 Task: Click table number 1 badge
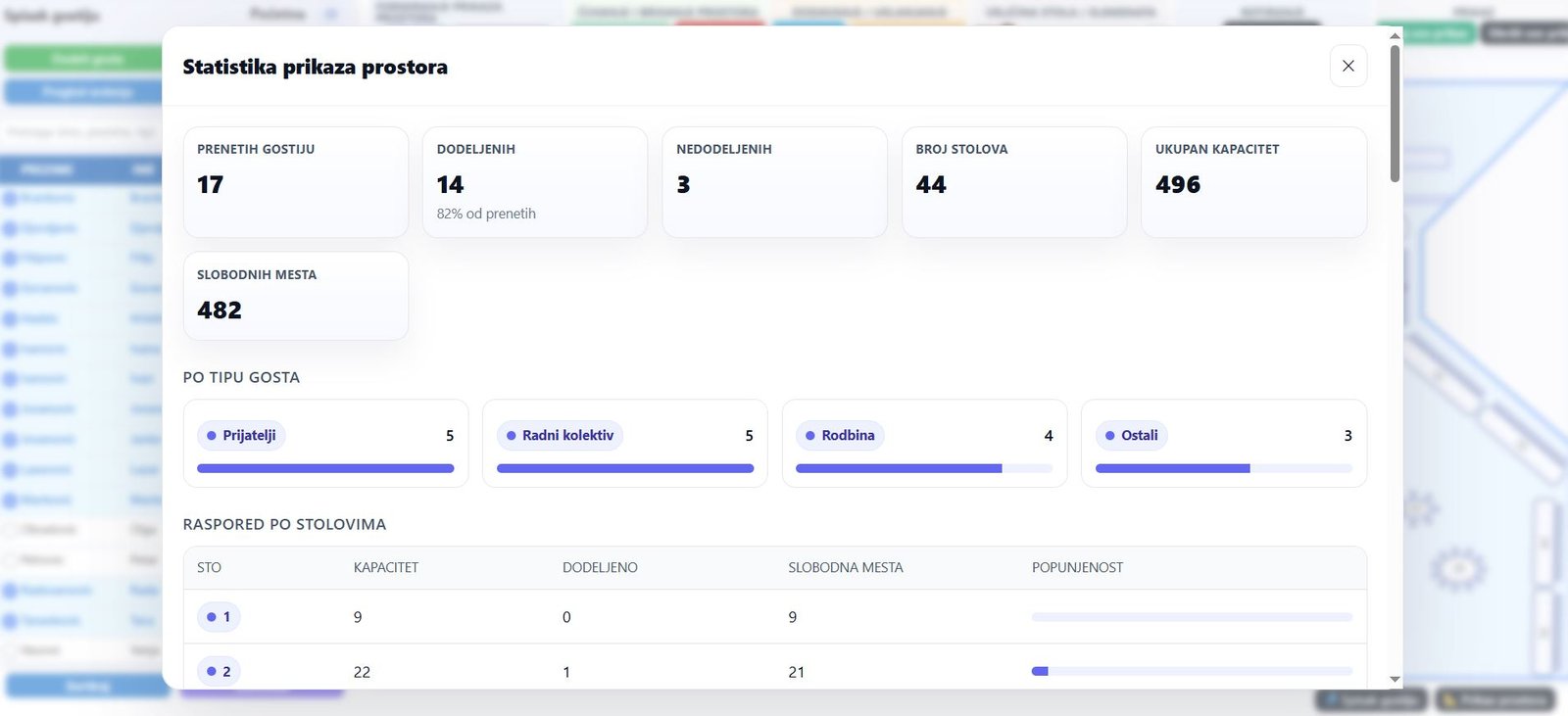219,617
